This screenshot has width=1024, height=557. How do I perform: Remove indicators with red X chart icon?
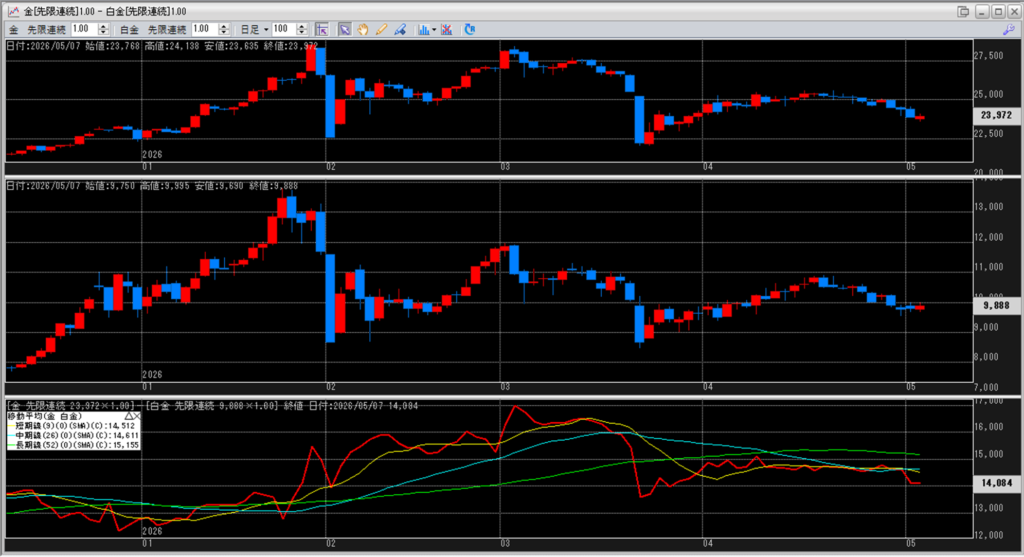(447, 29)
